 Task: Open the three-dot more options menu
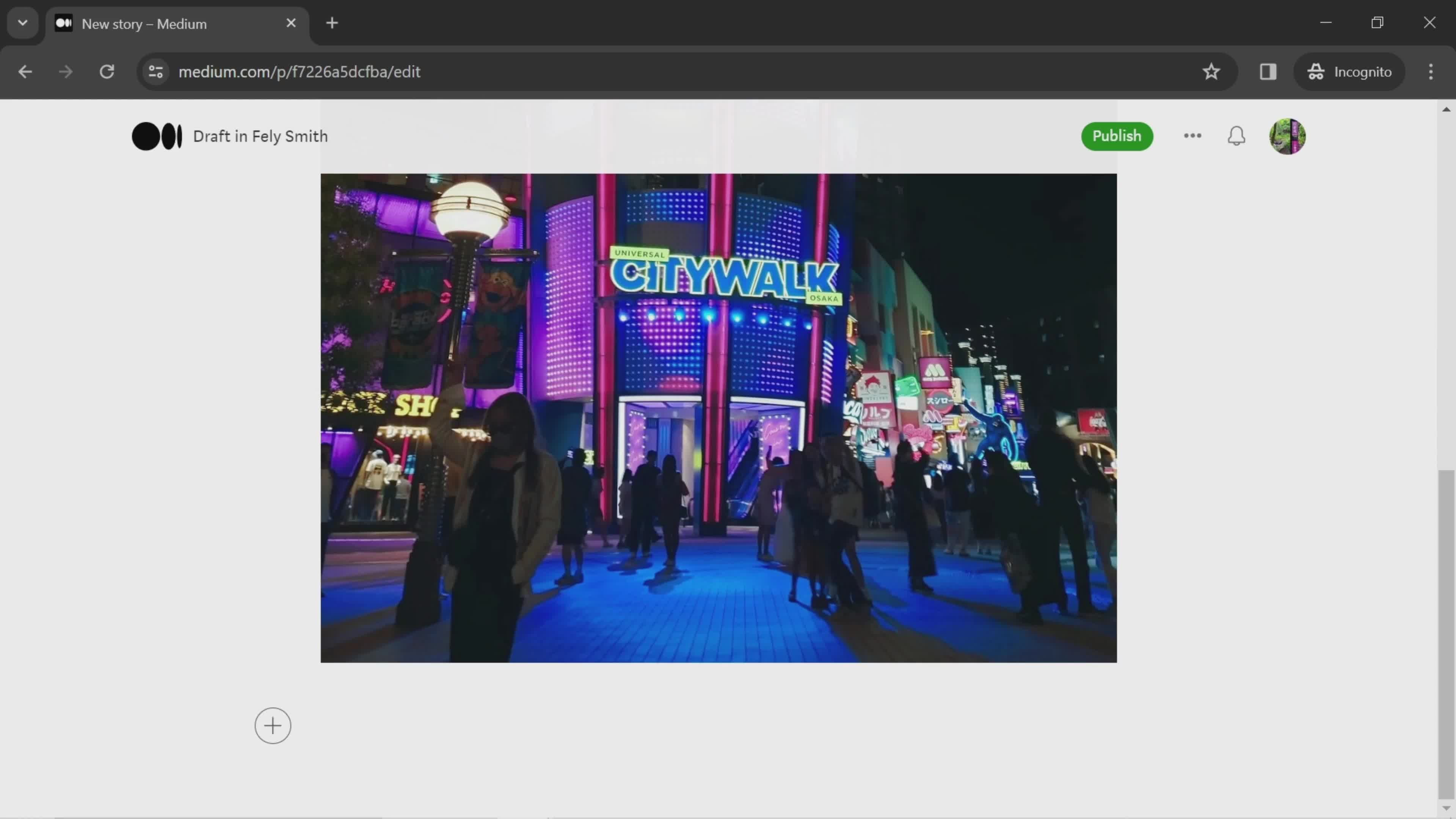[x=1192, y=136]
